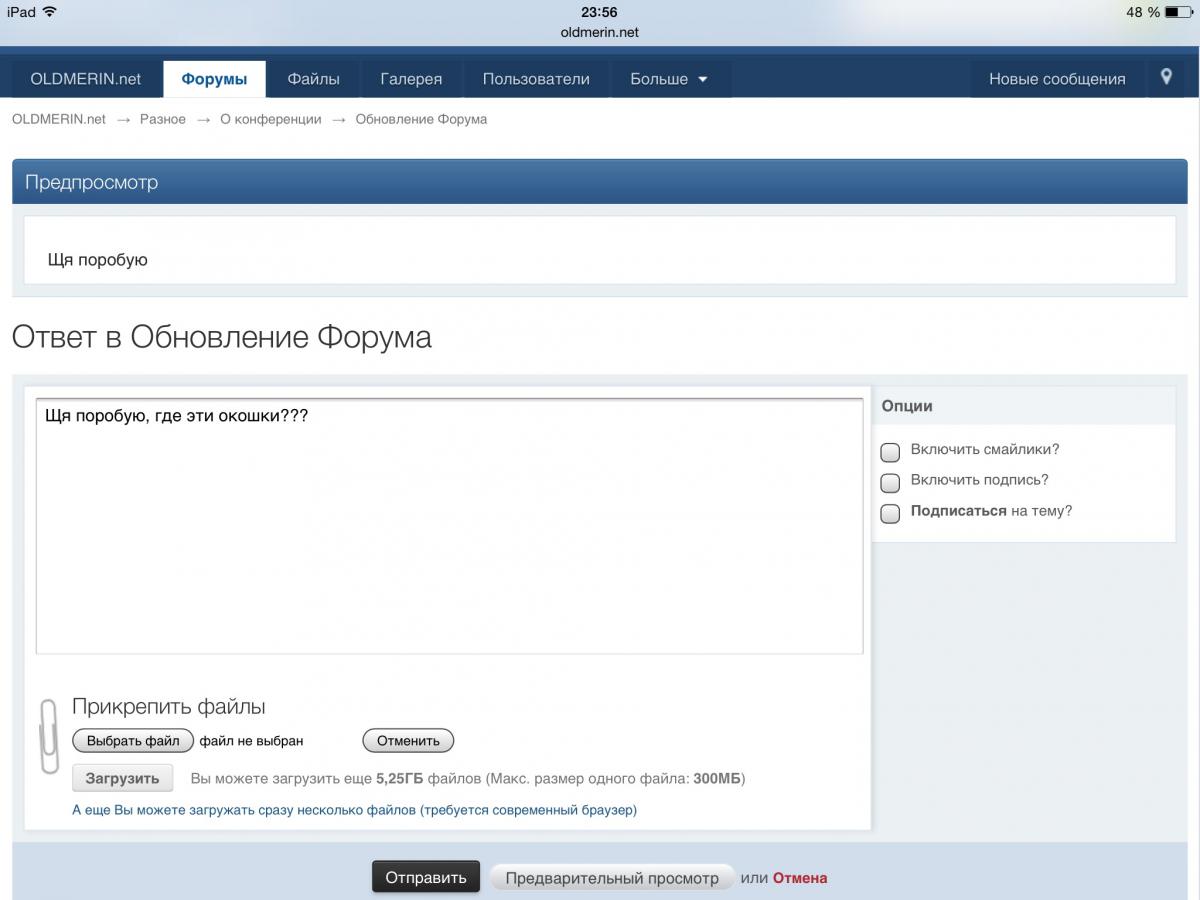Tap the 23:56 clock in status bar
Image resolution: width=1200 pixels, height=900 pixels.
point(599,12)
